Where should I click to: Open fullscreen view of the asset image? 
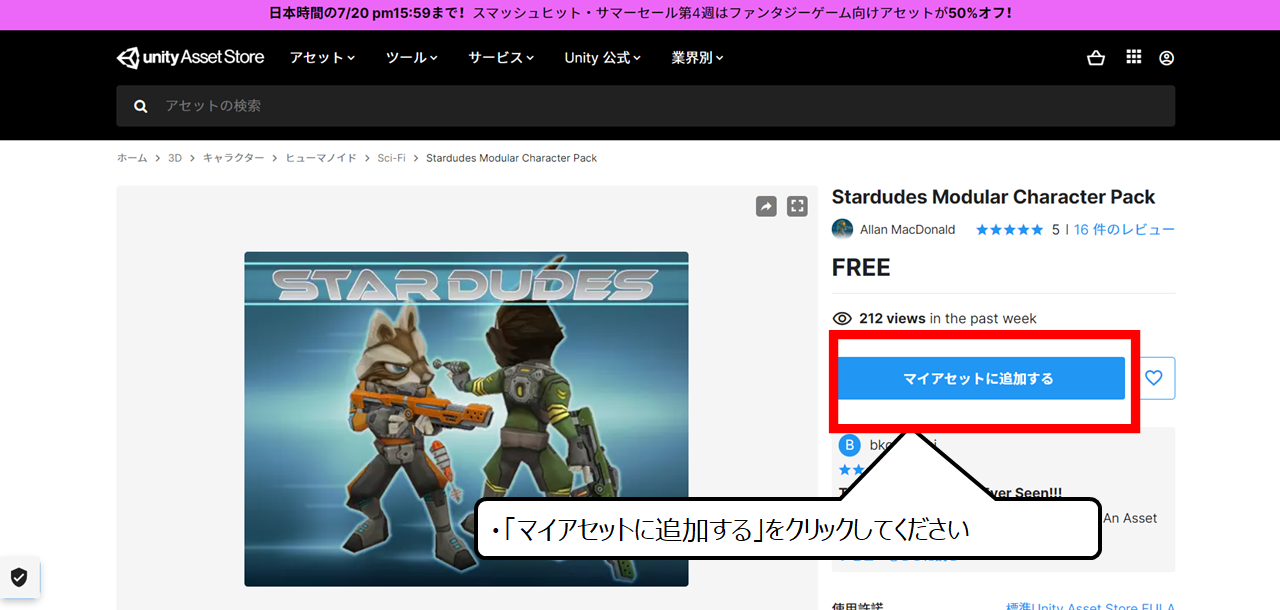point(797,206)
